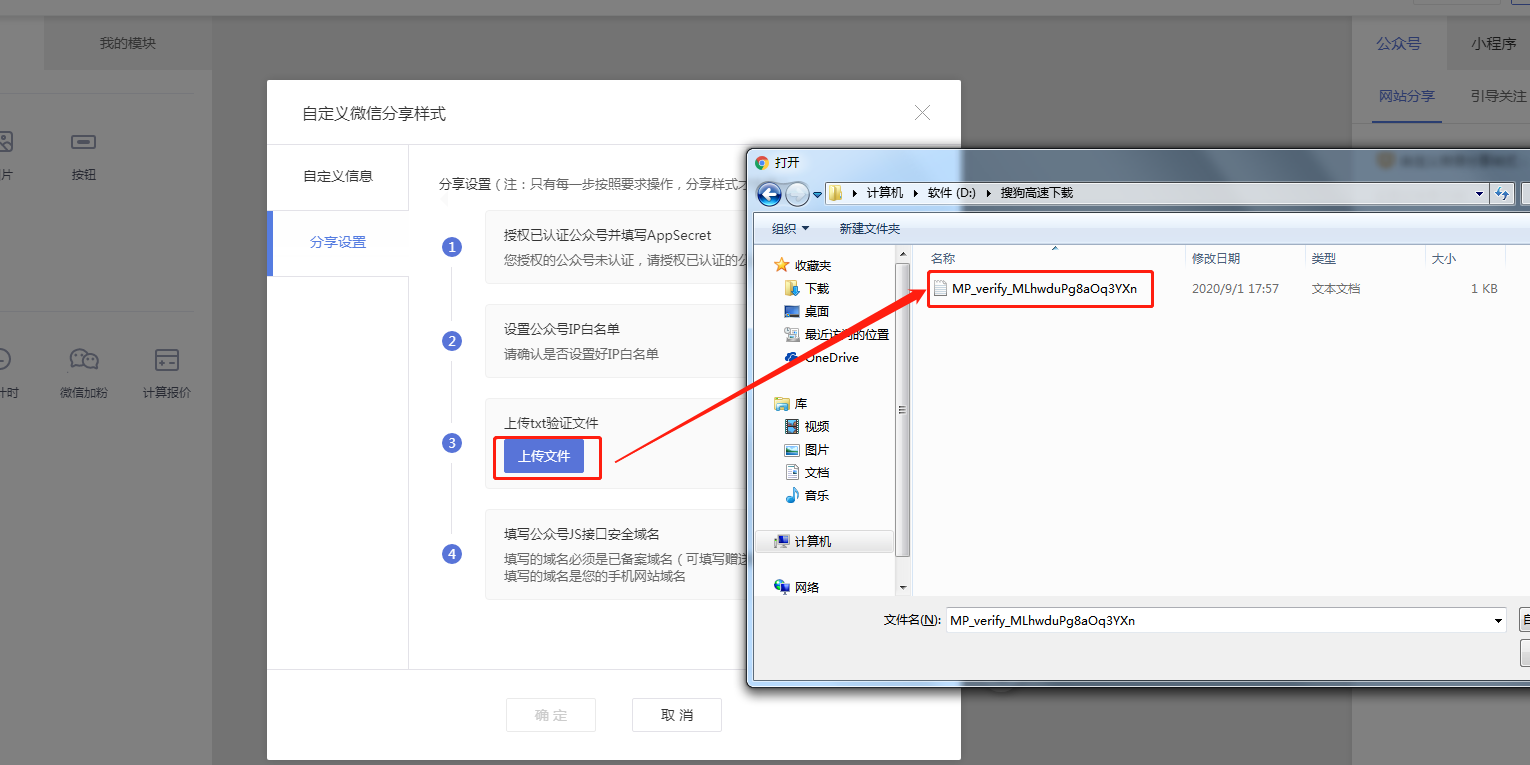This screenshot has width=1530, height=765.
Task: Click the 2020/9/1 17:57 modified date cell
Action: click(x=1235, y=288)
